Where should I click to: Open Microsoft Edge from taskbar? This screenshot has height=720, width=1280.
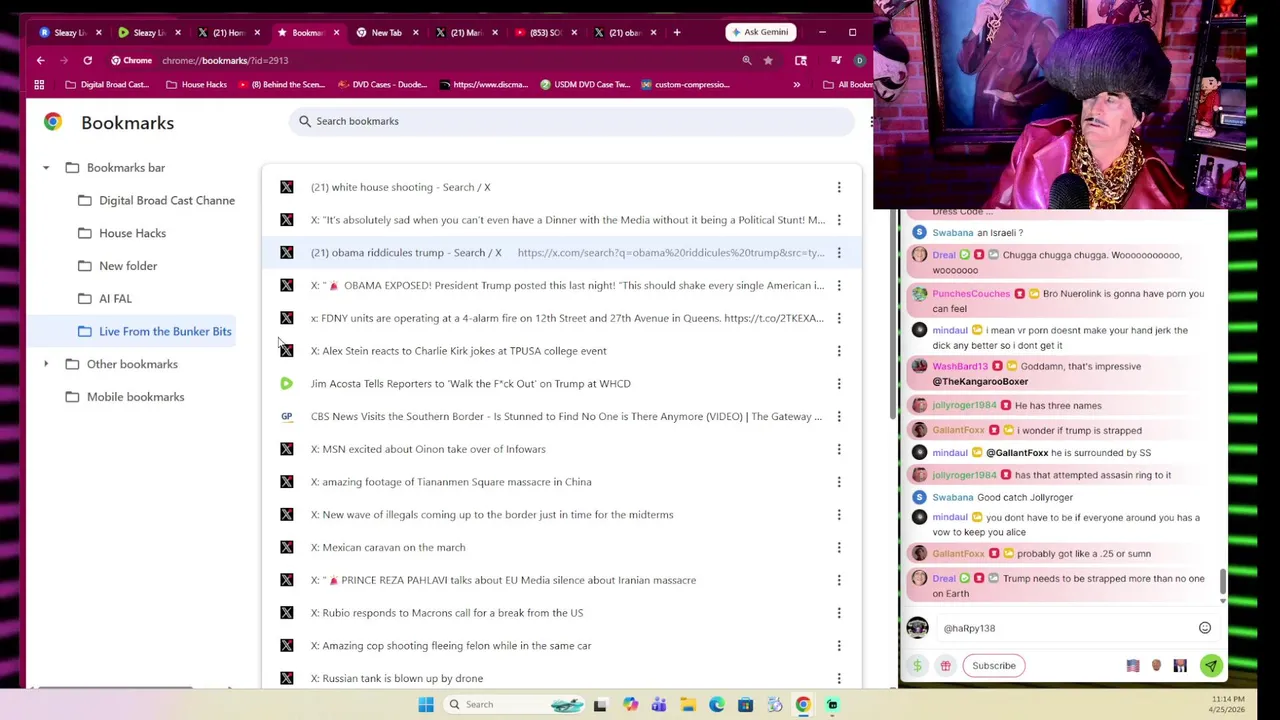(717, 704)
